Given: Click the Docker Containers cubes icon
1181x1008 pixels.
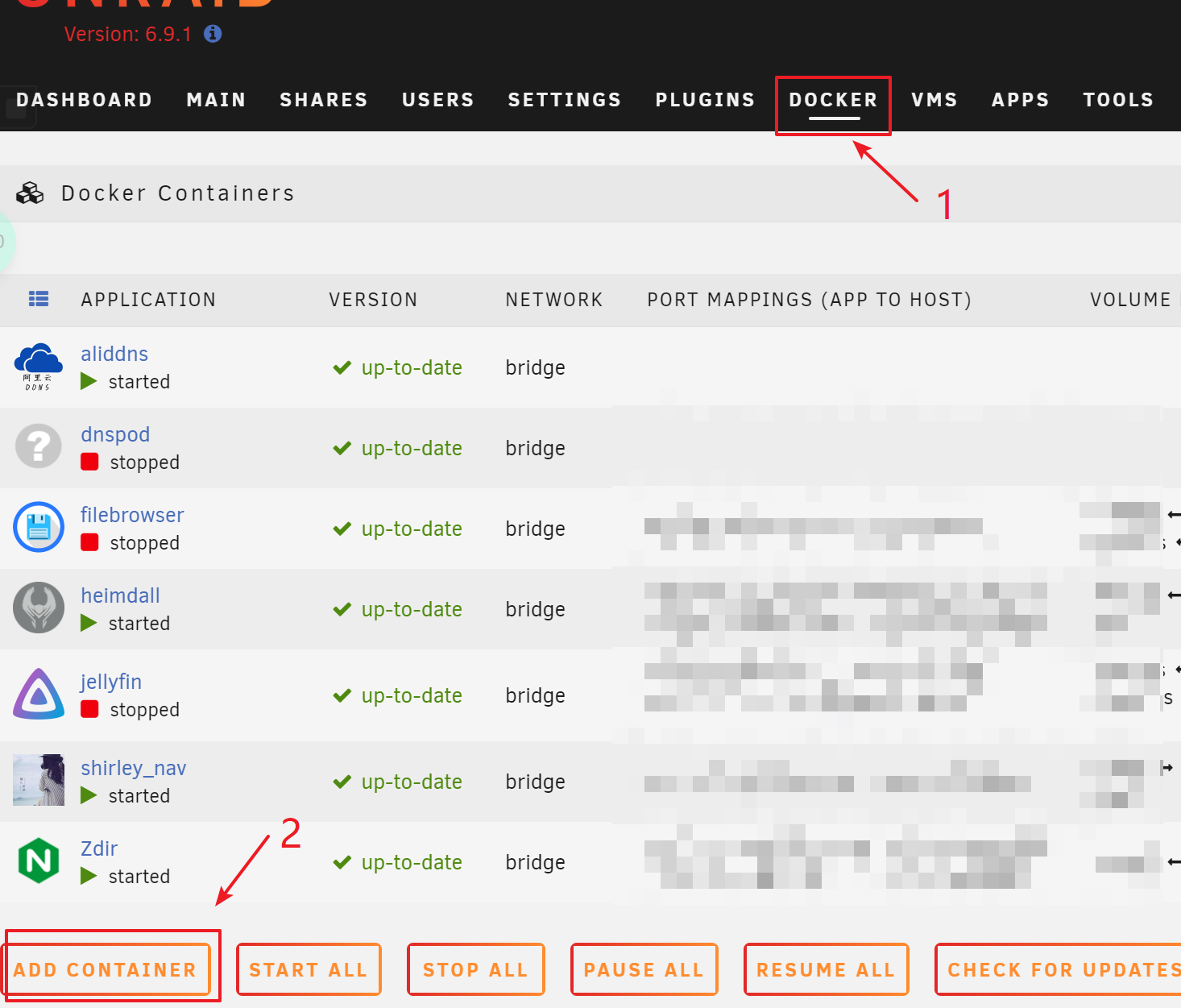Looking at the screenshot, I should coord(30,193).
